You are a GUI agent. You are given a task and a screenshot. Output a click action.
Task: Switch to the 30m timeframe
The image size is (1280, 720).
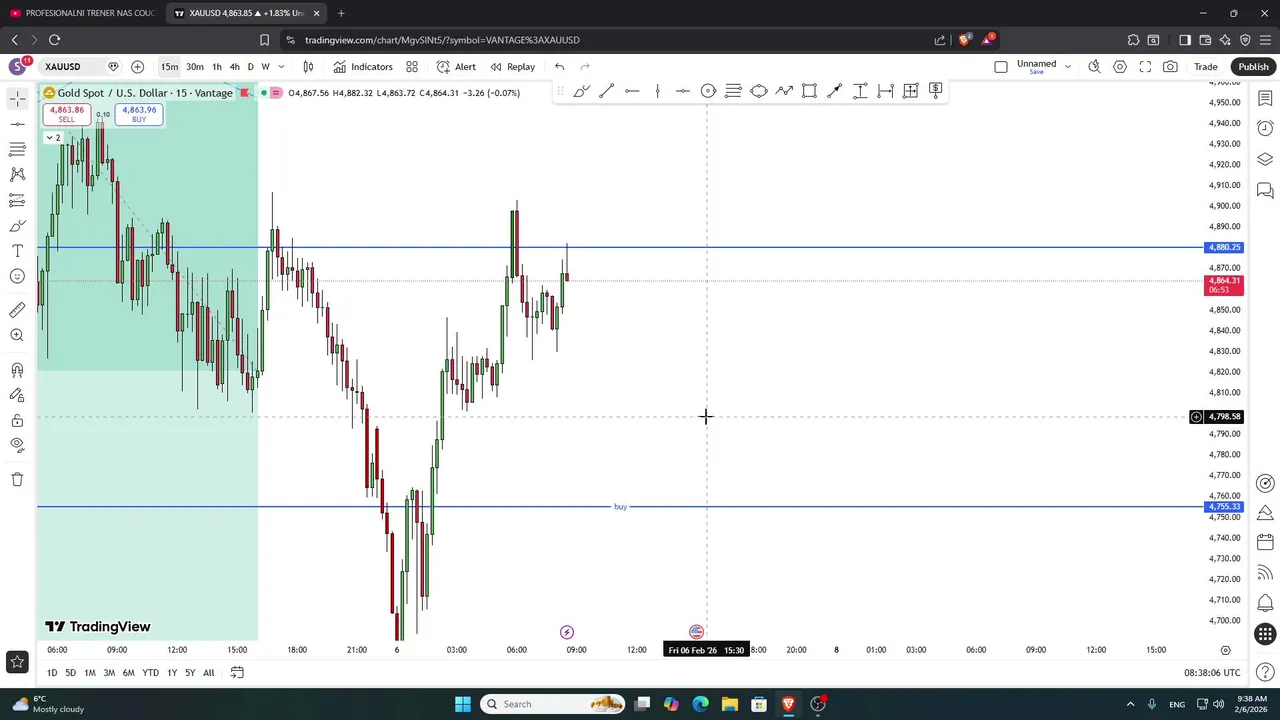click(195, 67)
